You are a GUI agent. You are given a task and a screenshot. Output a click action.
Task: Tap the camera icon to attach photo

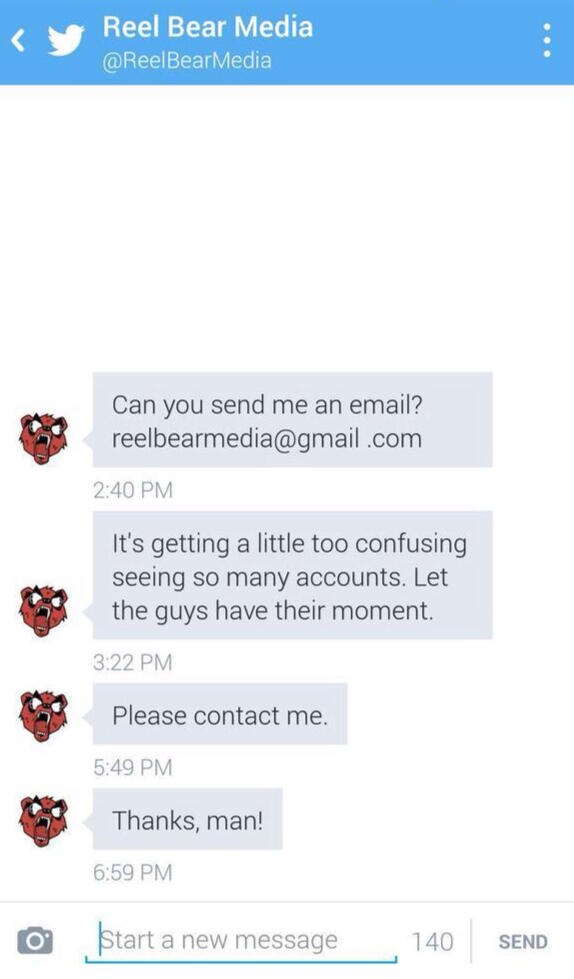pos(35,940)
